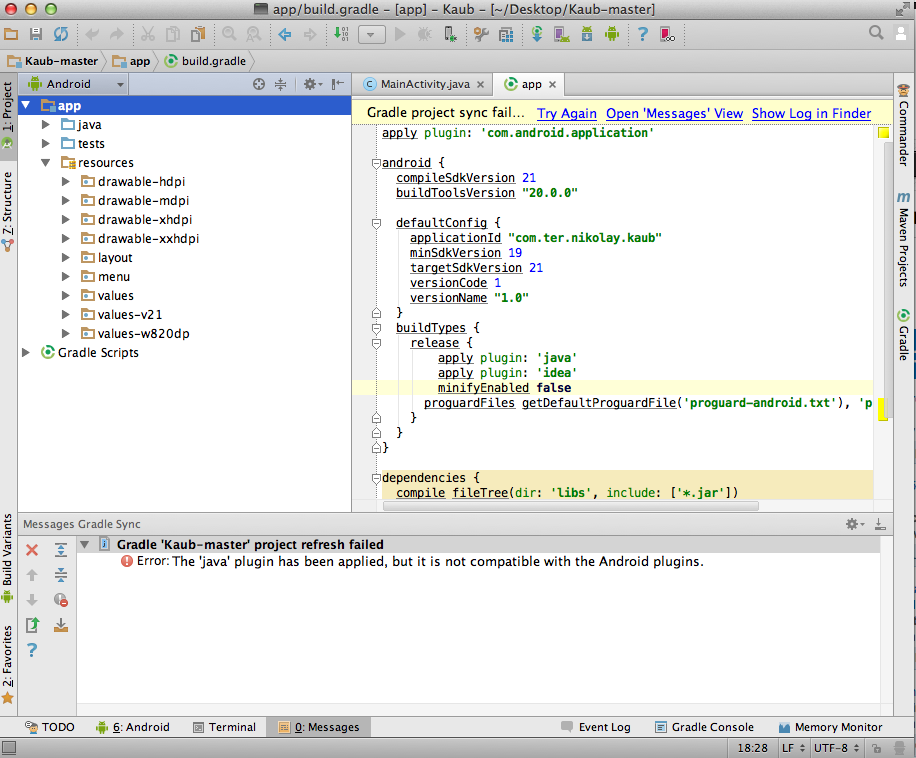Image resolution: width=916 pixels, height=758 pixels.
Task: Toggle the 1: Project tool window
Action: 7,114
